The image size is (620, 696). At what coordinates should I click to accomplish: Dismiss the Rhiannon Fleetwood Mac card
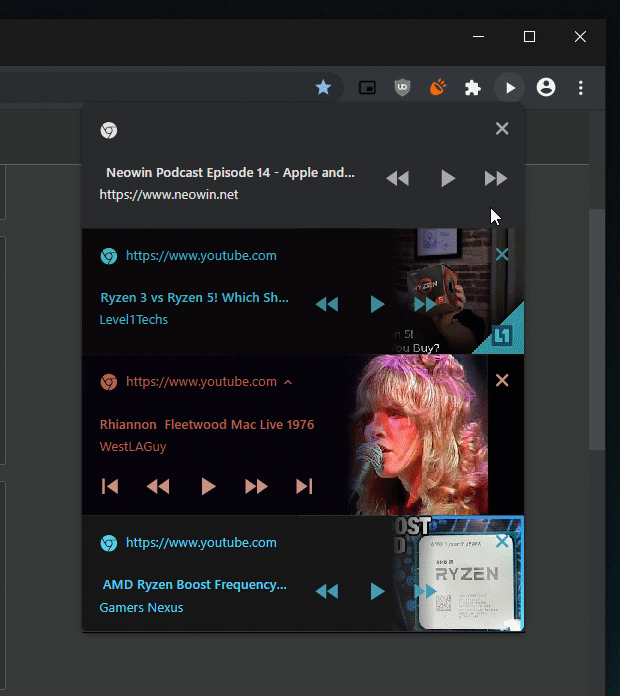click(x=502, y=380)
